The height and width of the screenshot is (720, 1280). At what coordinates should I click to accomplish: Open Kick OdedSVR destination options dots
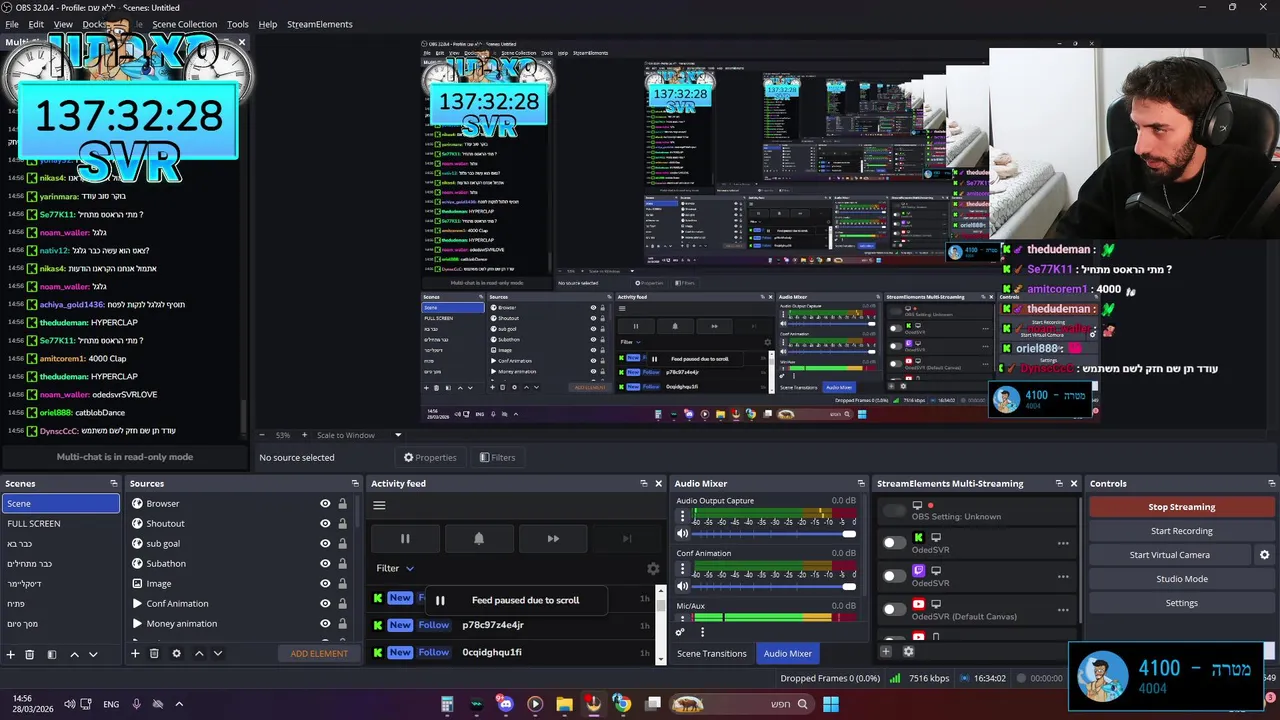(1063, 544)
